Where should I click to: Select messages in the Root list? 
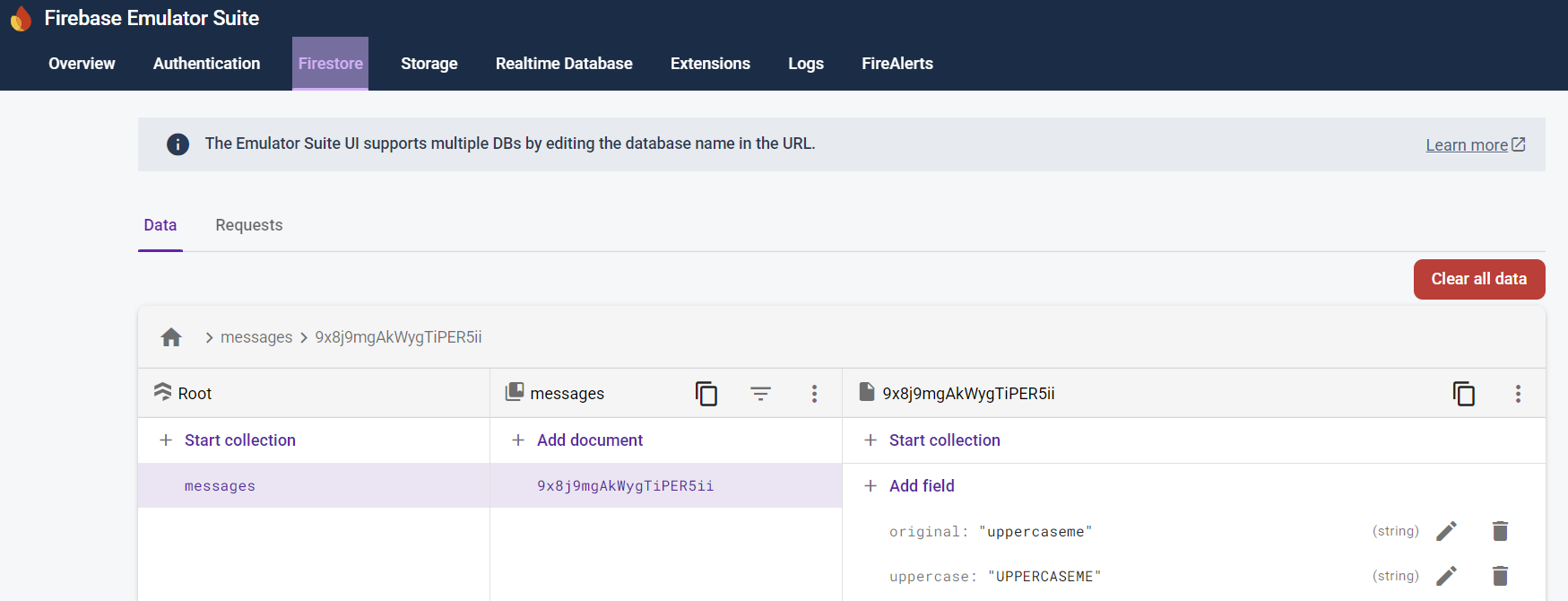(x=314, y=485)
